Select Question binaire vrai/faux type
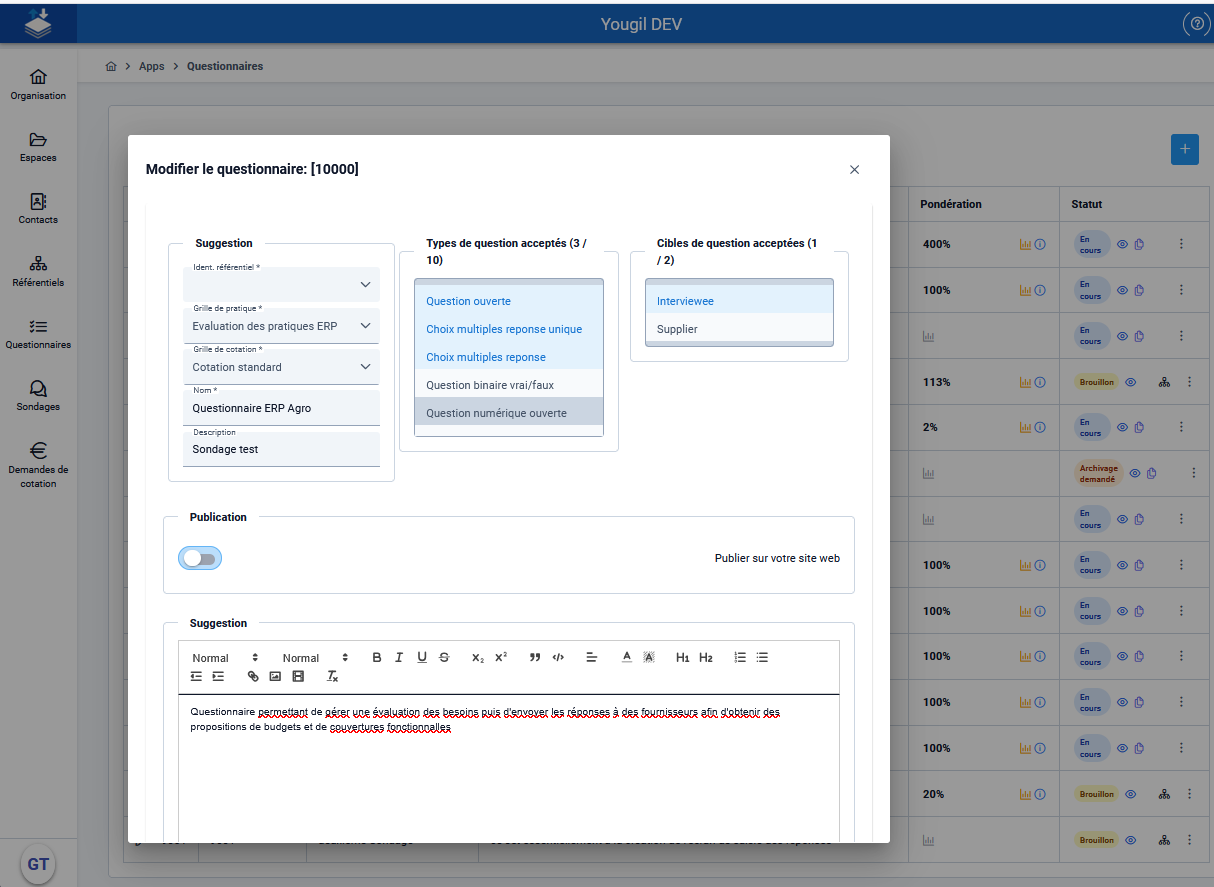Screen dimensions: 1214x887 coord(509,385)
